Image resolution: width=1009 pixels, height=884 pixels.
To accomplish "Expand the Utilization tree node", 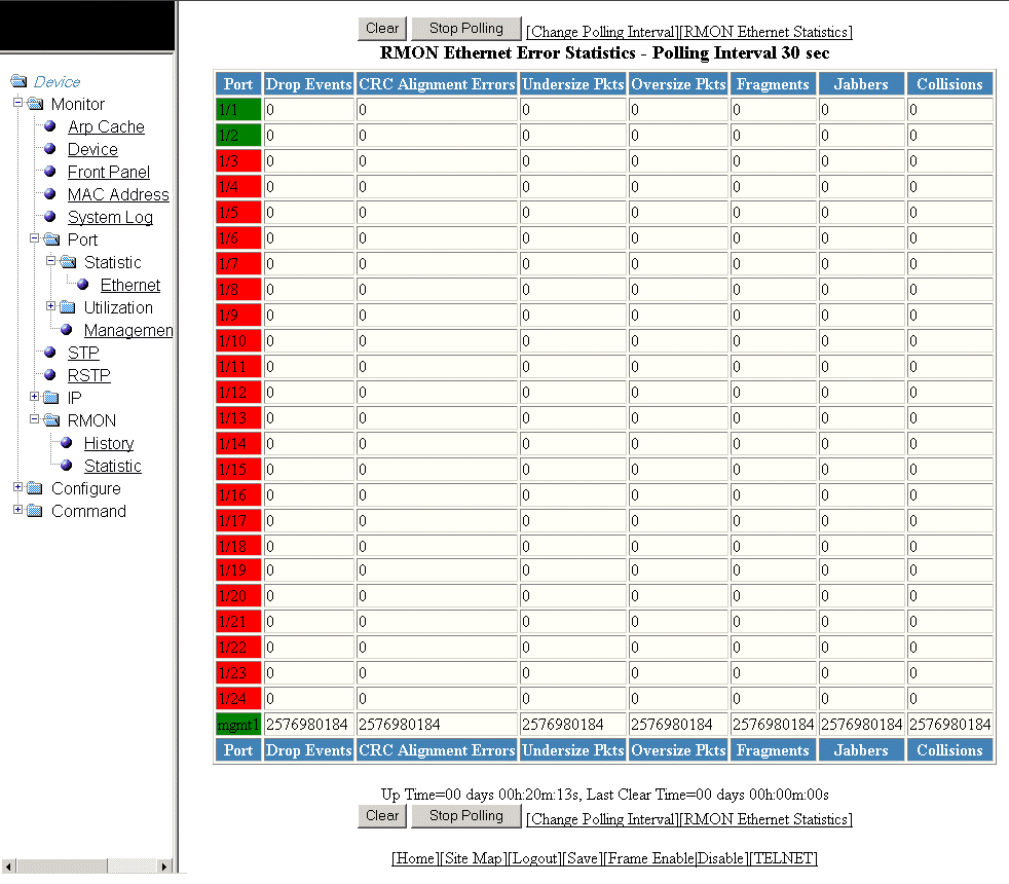I will pos(50,306).
